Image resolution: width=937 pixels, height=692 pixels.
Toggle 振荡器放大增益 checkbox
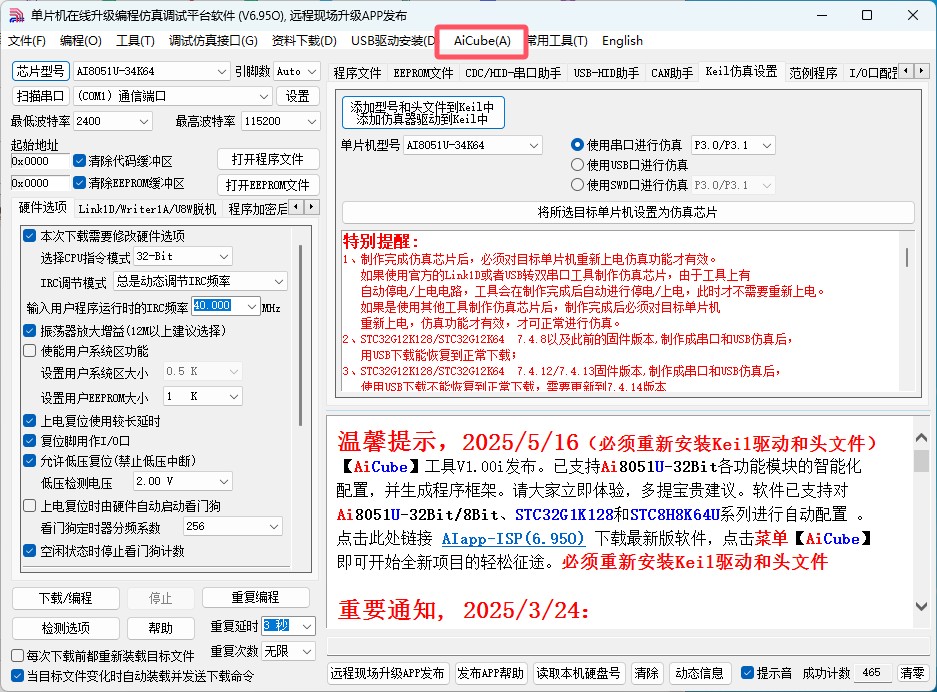[x=29, y=330]
